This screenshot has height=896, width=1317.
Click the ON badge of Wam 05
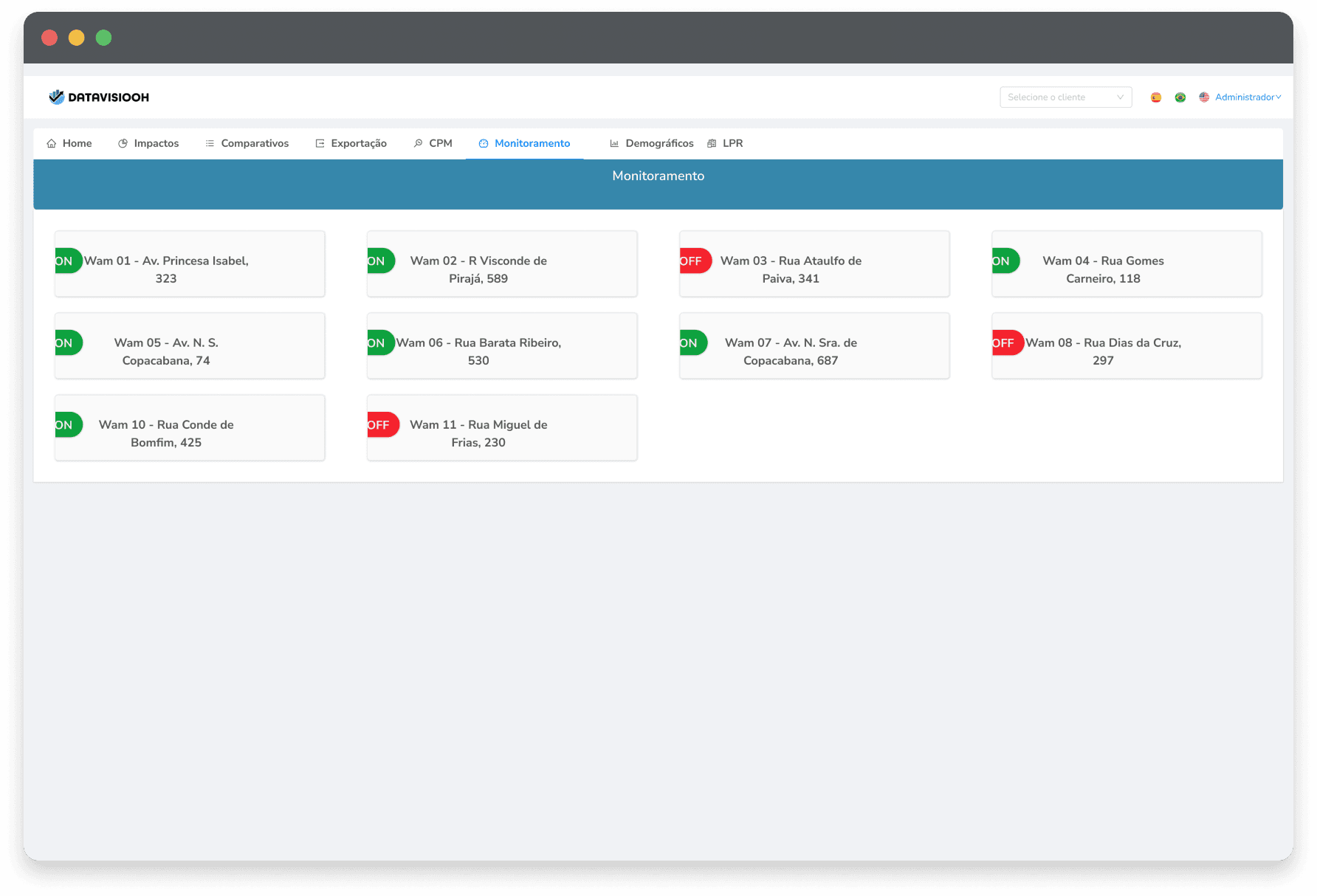pyautogui.click(x=68, y=343)
